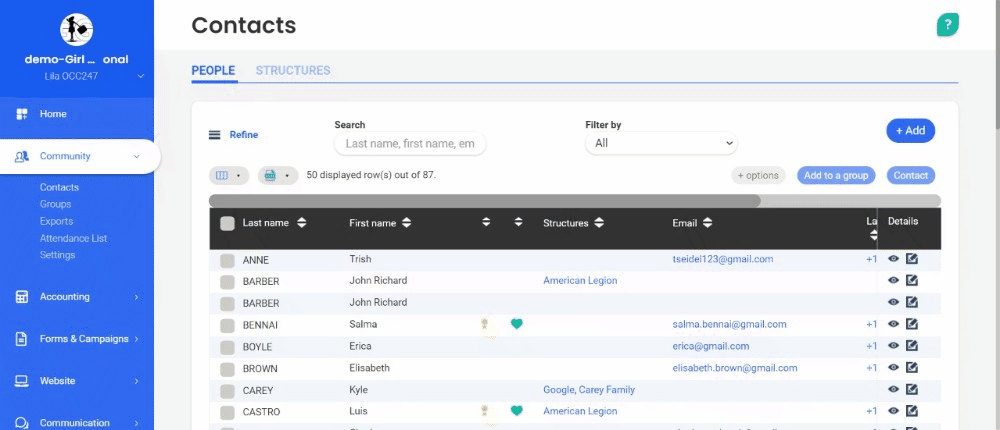Click the Accounting calculator icon
Viewport: 1000px width, 430px height.
pyautogui.click(x=22, y=297)
